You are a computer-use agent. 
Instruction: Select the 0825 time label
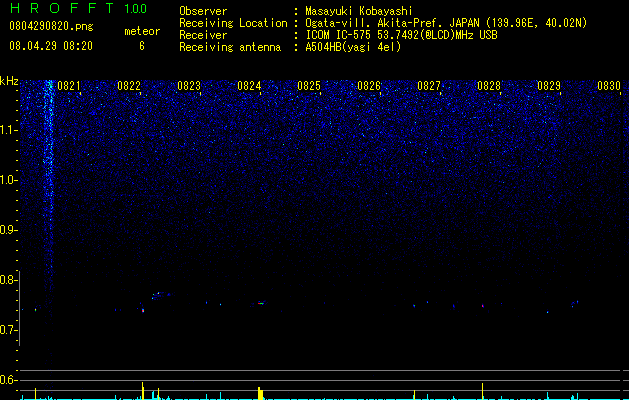click(309, 86)
